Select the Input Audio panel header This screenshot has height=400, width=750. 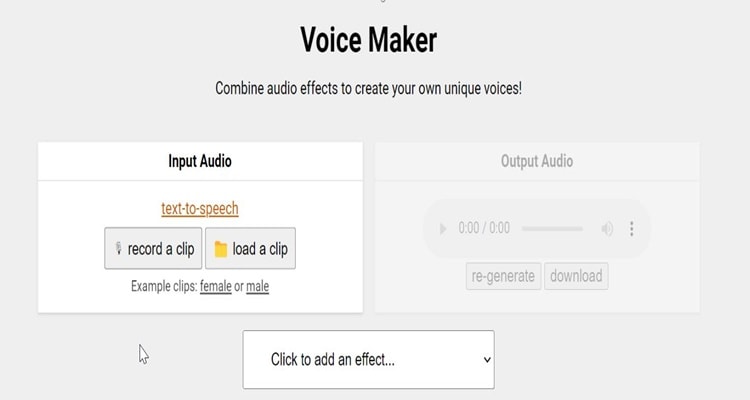(200, 161)
